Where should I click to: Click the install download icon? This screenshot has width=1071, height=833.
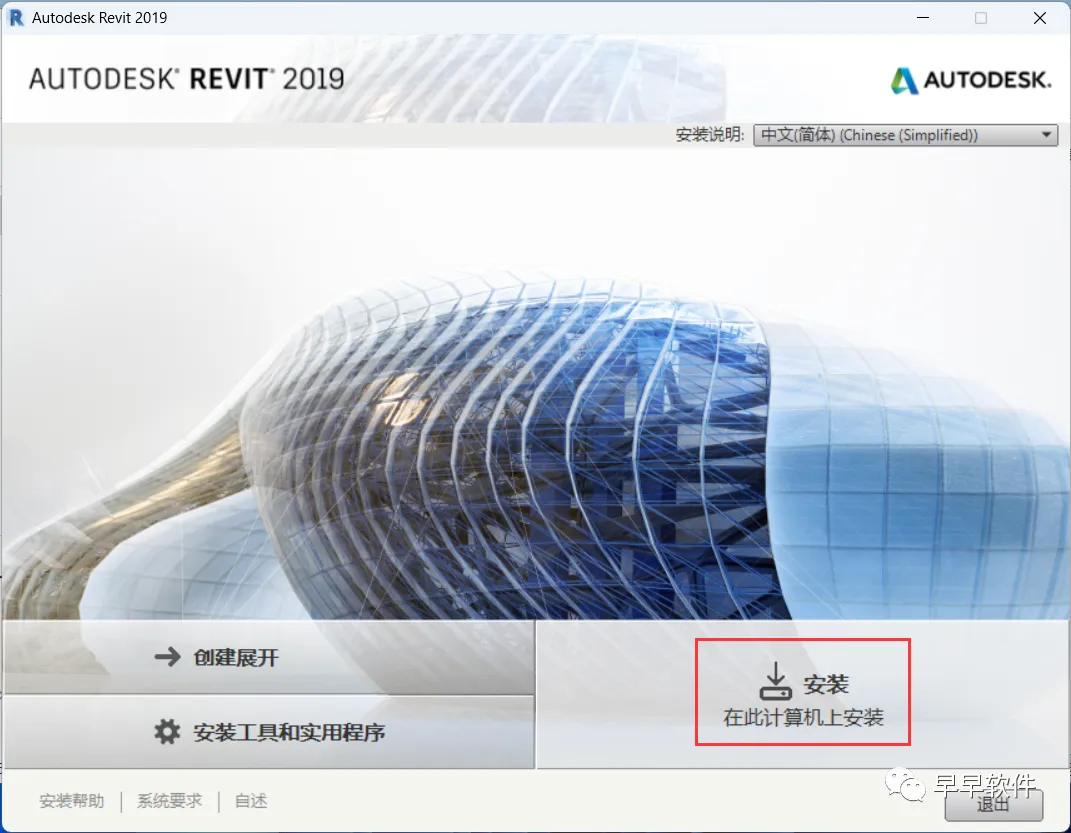click(x=775, y=681)
